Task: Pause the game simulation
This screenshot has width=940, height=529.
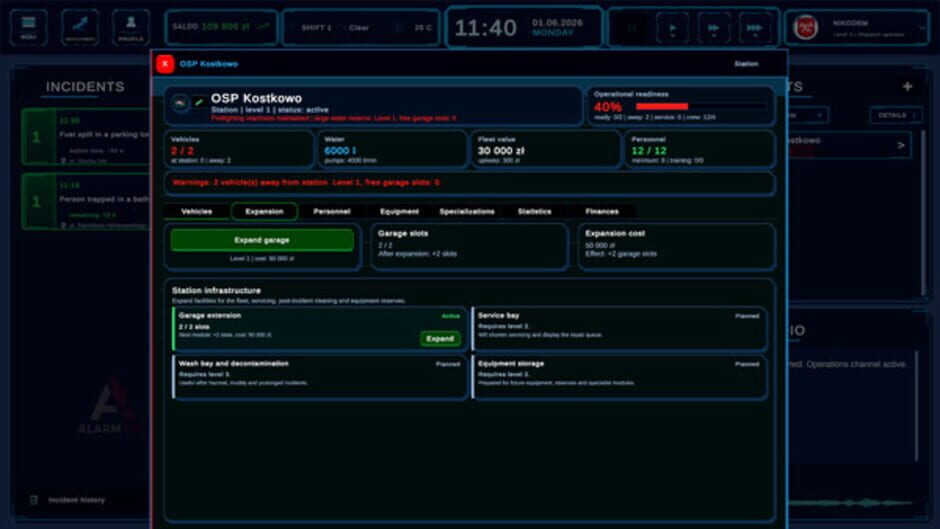Action: [x=632, y=28]
